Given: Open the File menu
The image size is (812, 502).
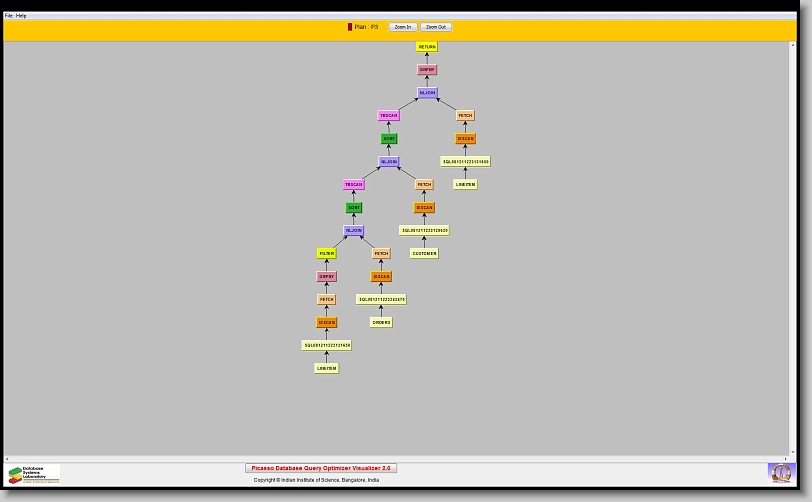Looking at the screenshot, I should [x=9, y=16].
